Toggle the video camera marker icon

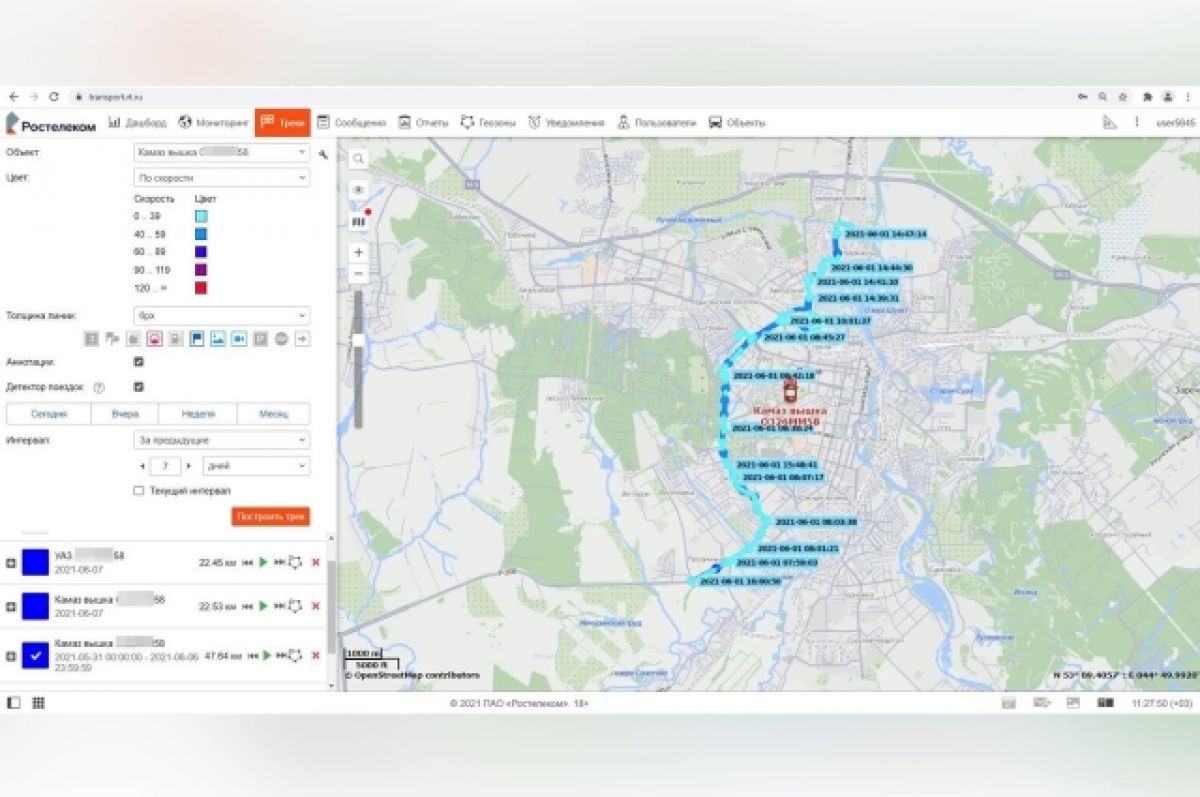tap(239, 339)
